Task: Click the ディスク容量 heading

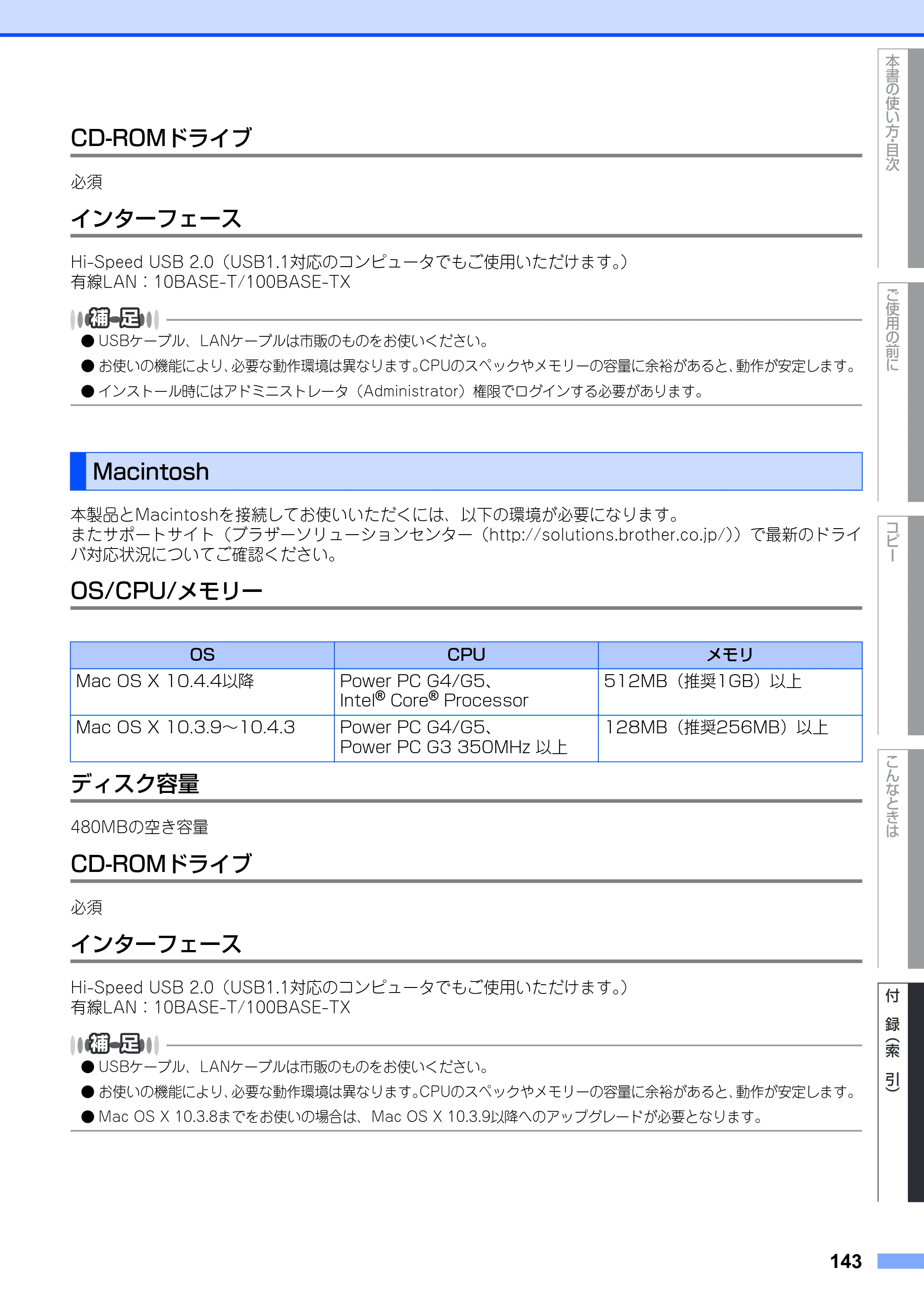Action: pos(135,783)
